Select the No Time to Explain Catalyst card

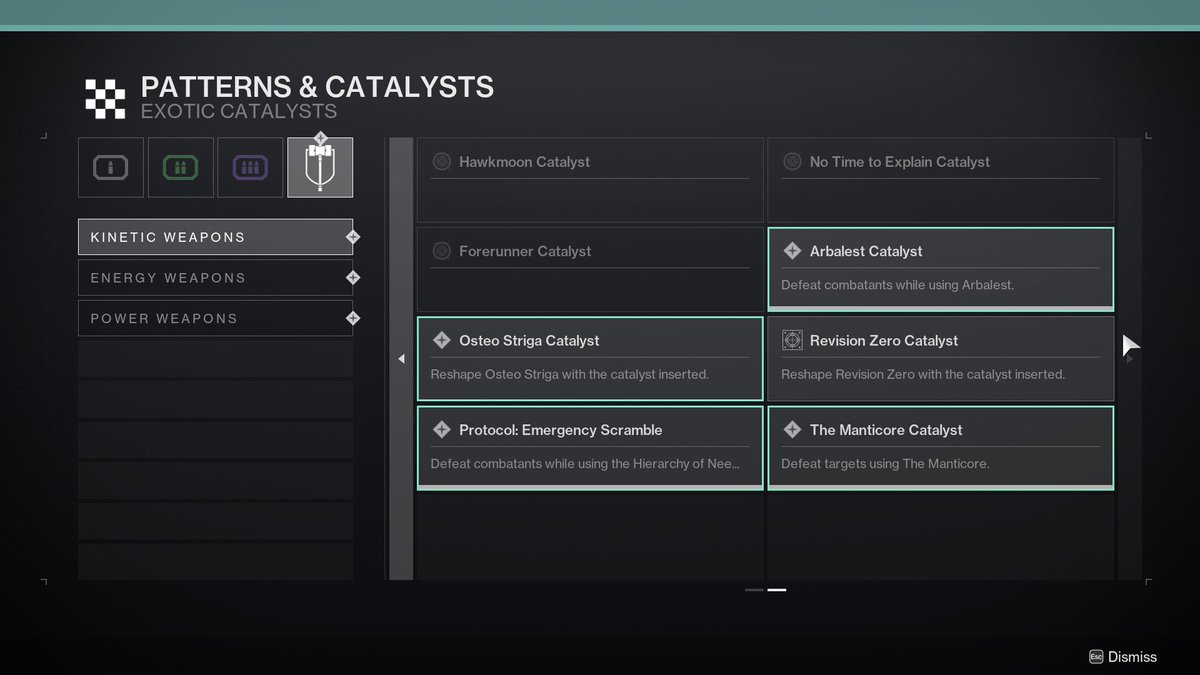point(941,180)
